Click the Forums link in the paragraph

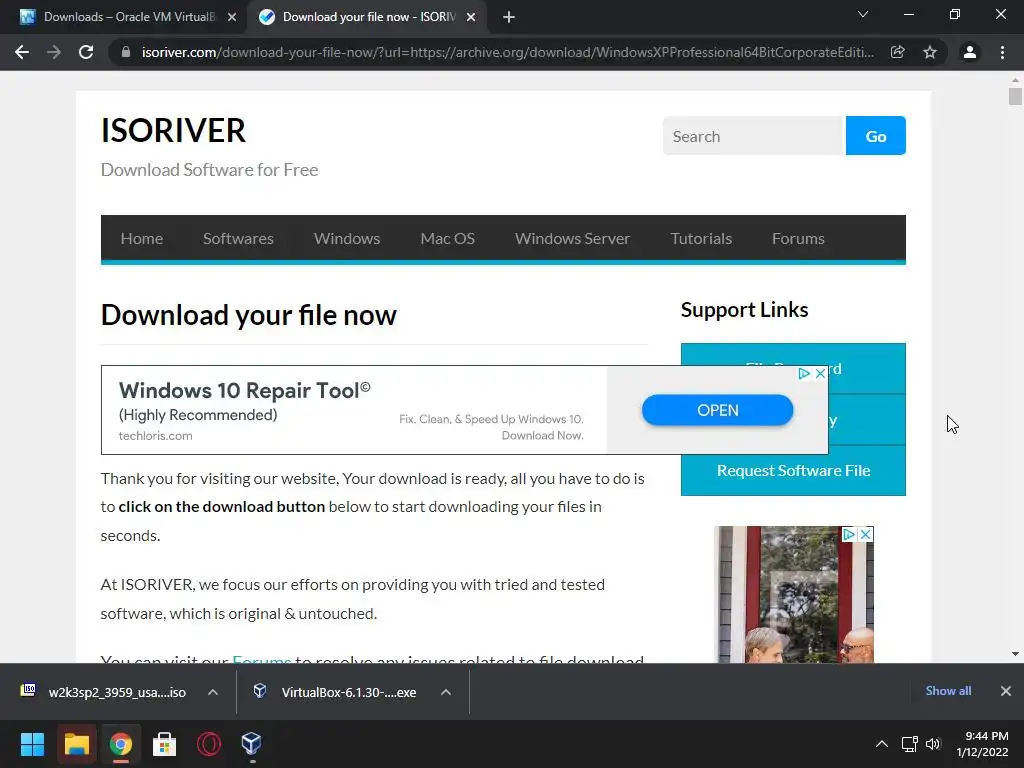pyautogui.click(x=261, y=660)
